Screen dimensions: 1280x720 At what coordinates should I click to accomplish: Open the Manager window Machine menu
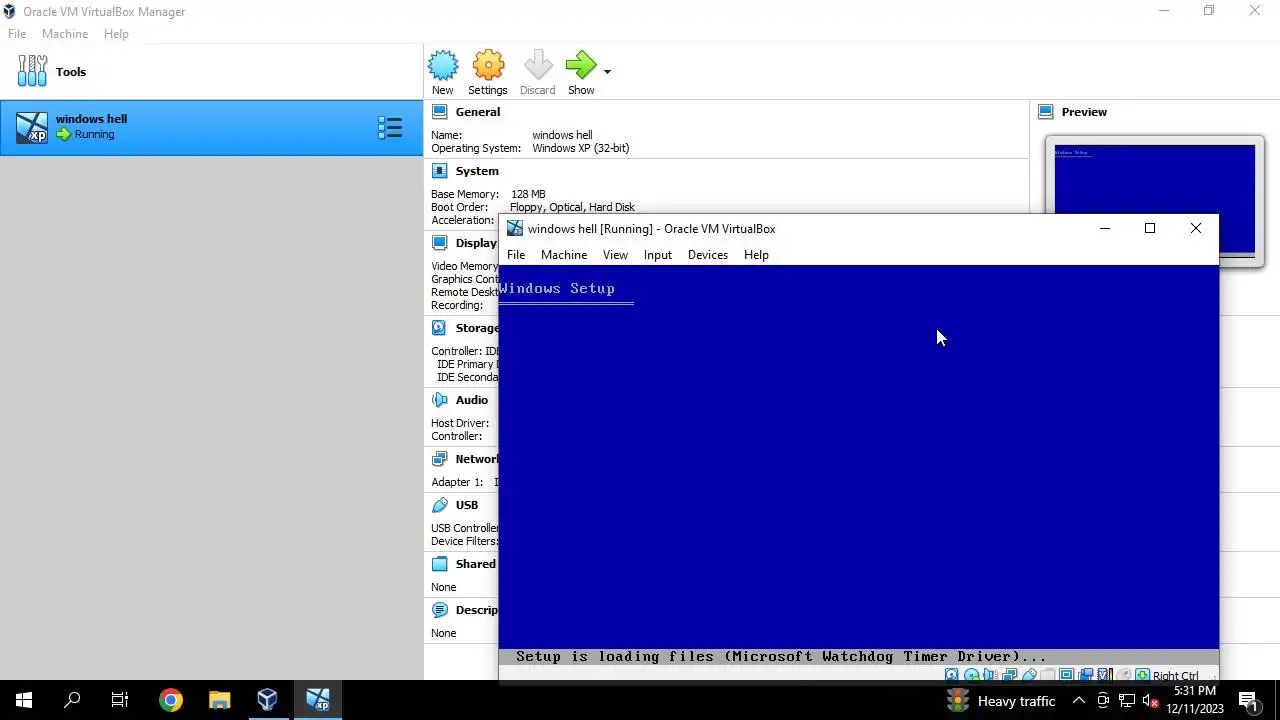(x=65, y=34)
